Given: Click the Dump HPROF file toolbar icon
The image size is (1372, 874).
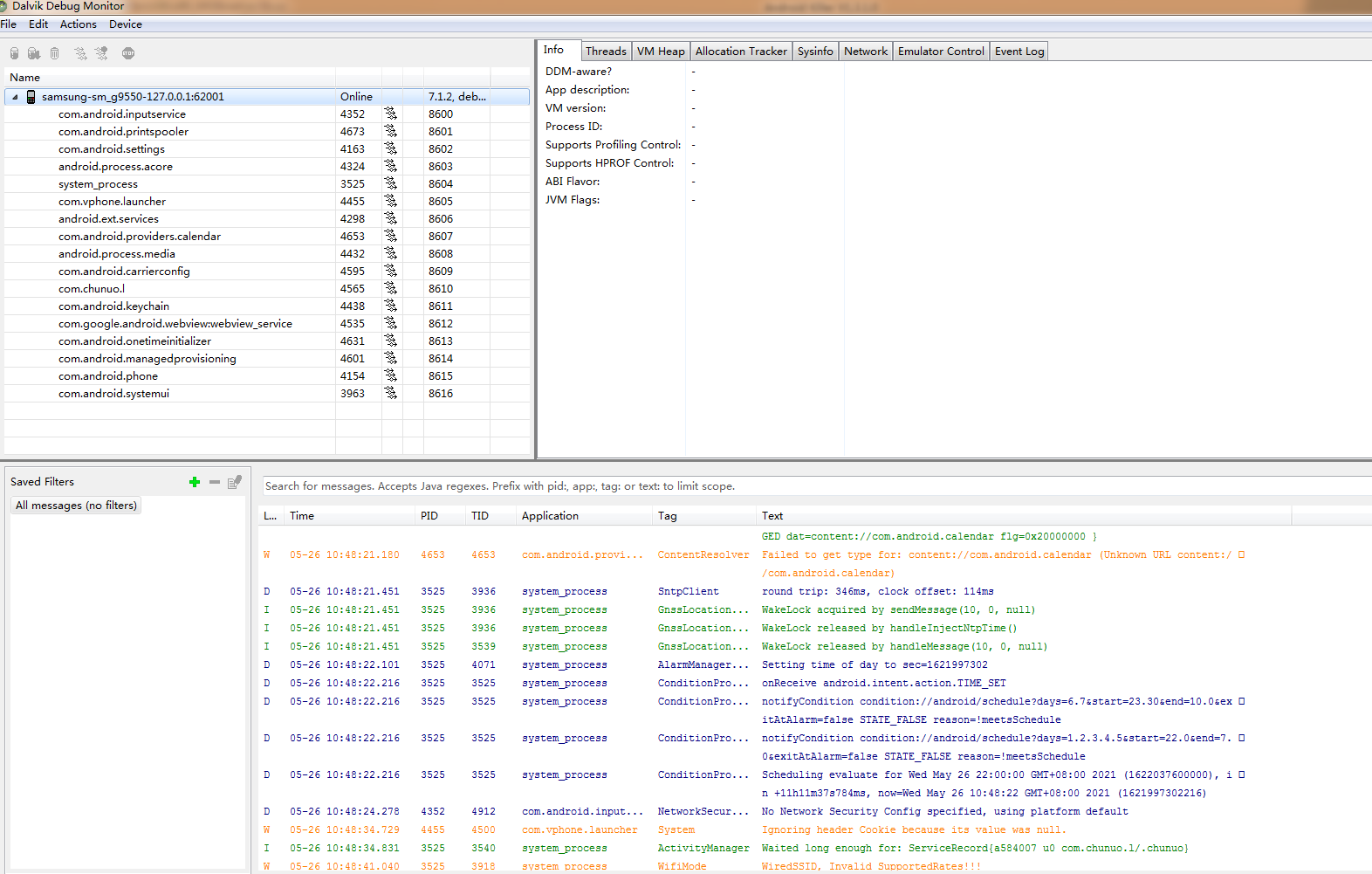Looking at the screenshot, I should (34, 53).
